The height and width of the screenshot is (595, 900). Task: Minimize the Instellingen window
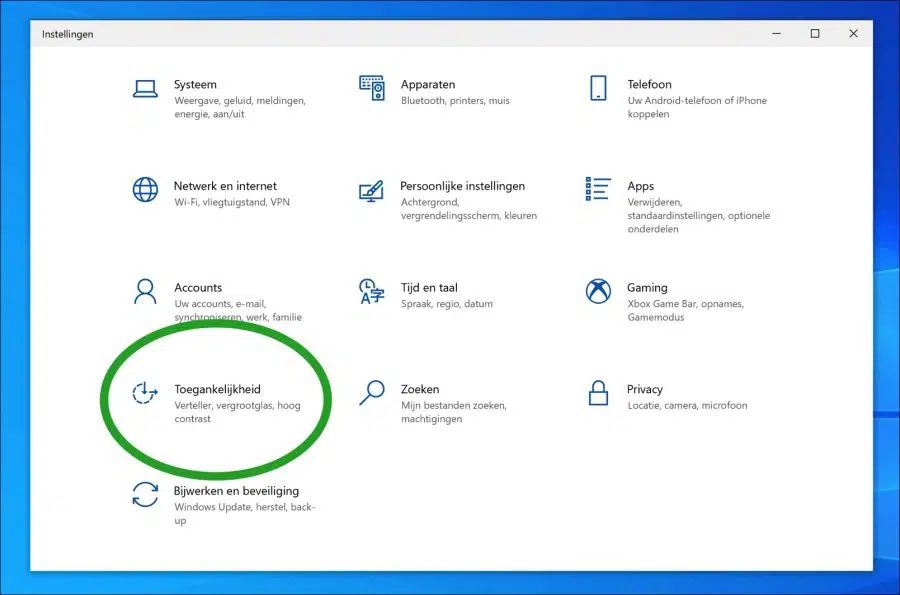777,34
